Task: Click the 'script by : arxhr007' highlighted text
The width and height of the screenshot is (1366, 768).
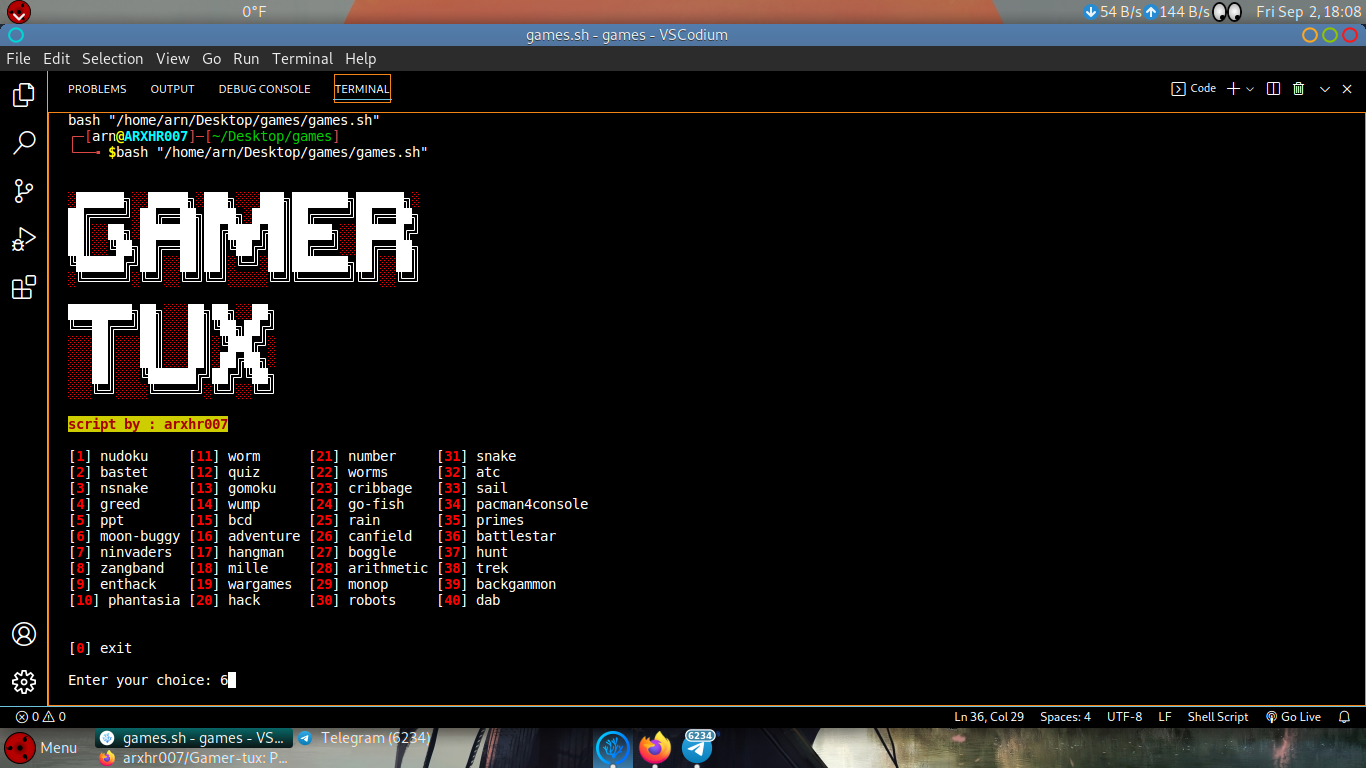Action: click(148, 424)
